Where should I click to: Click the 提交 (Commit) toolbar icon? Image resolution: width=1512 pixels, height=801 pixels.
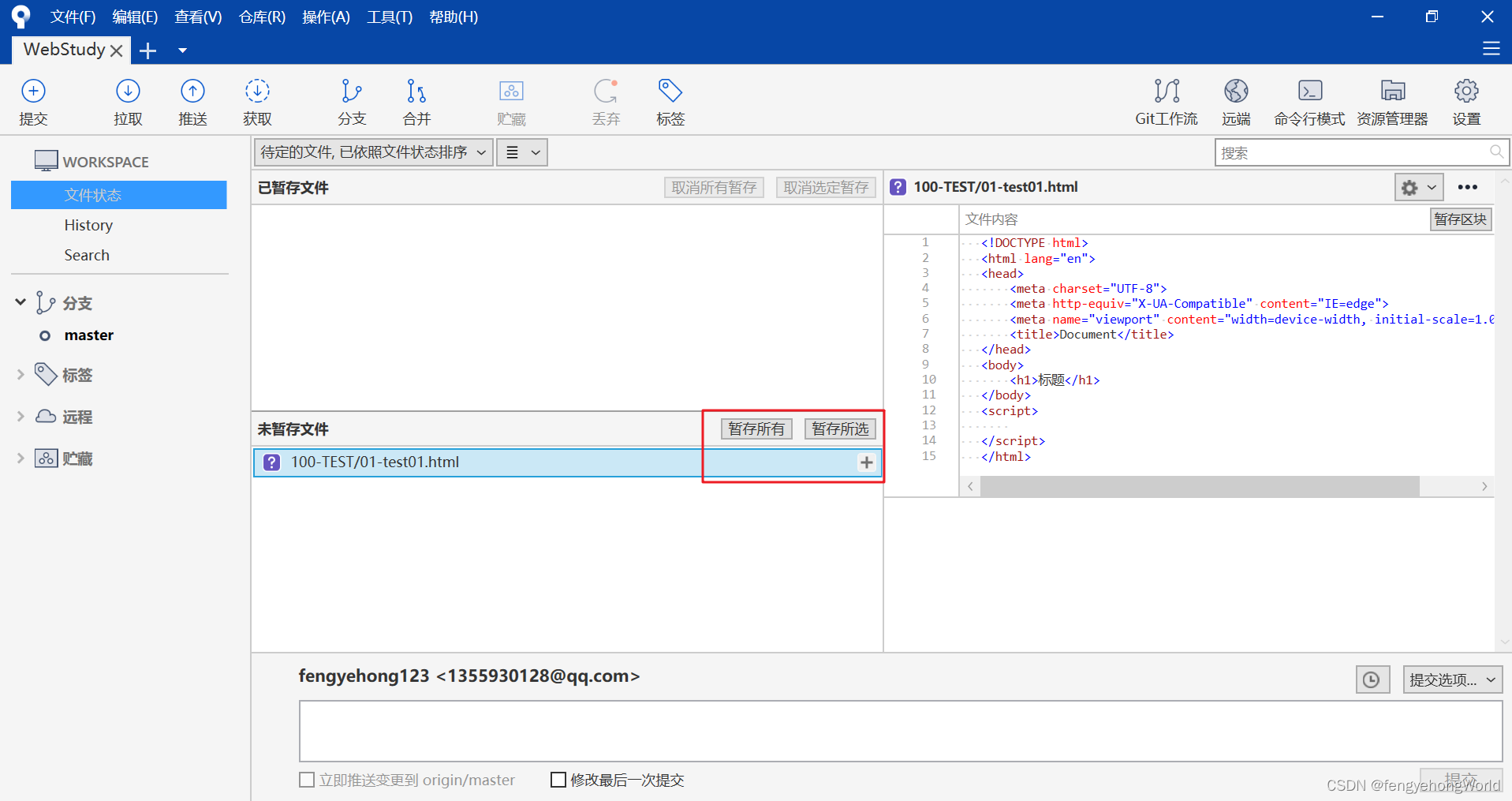[x=33, y=102]
